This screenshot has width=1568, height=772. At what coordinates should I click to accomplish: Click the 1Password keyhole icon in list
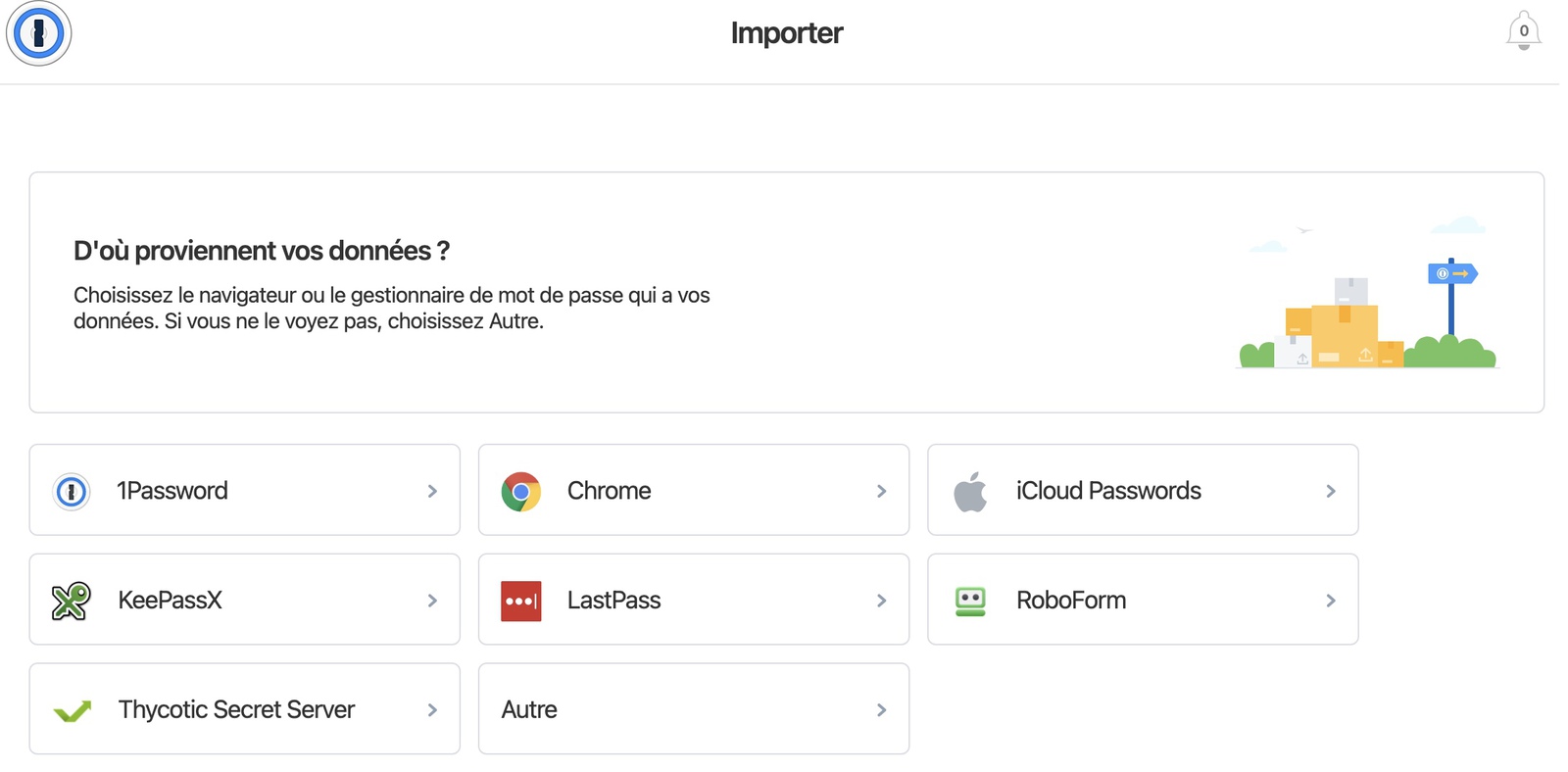coord(72,491)
